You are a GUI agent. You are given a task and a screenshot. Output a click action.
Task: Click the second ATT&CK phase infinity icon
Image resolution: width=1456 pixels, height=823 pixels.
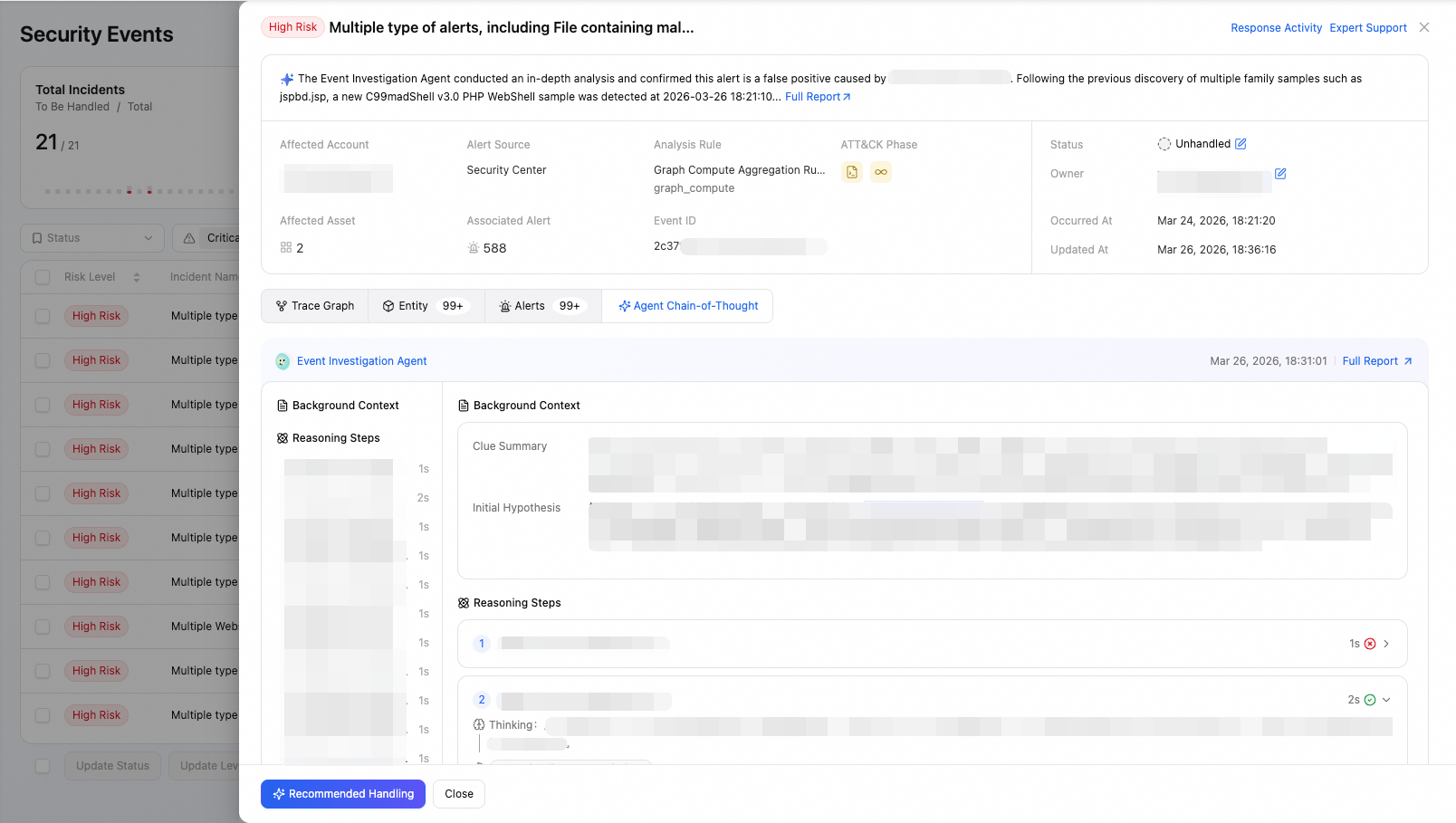(x=881, y=172)
